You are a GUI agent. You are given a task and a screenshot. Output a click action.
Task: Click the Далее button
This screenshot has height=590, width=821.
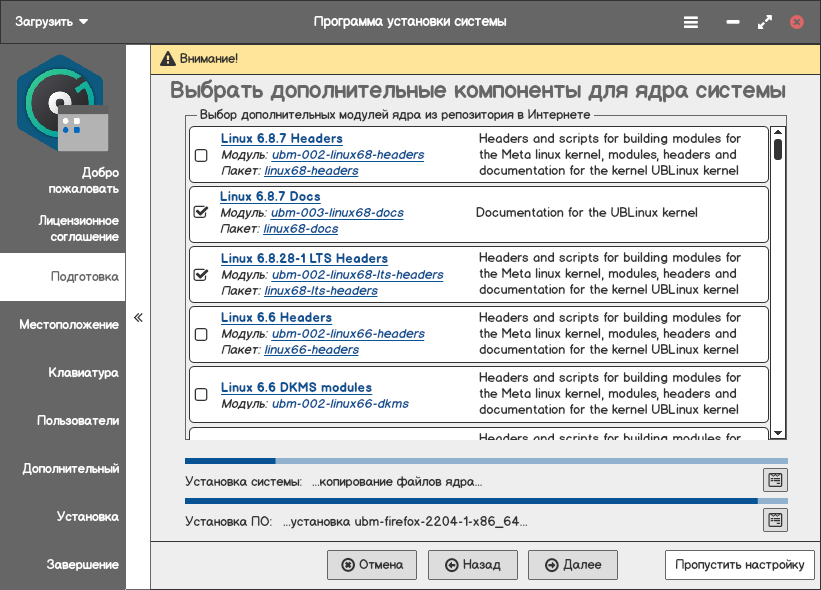(573, 565)
